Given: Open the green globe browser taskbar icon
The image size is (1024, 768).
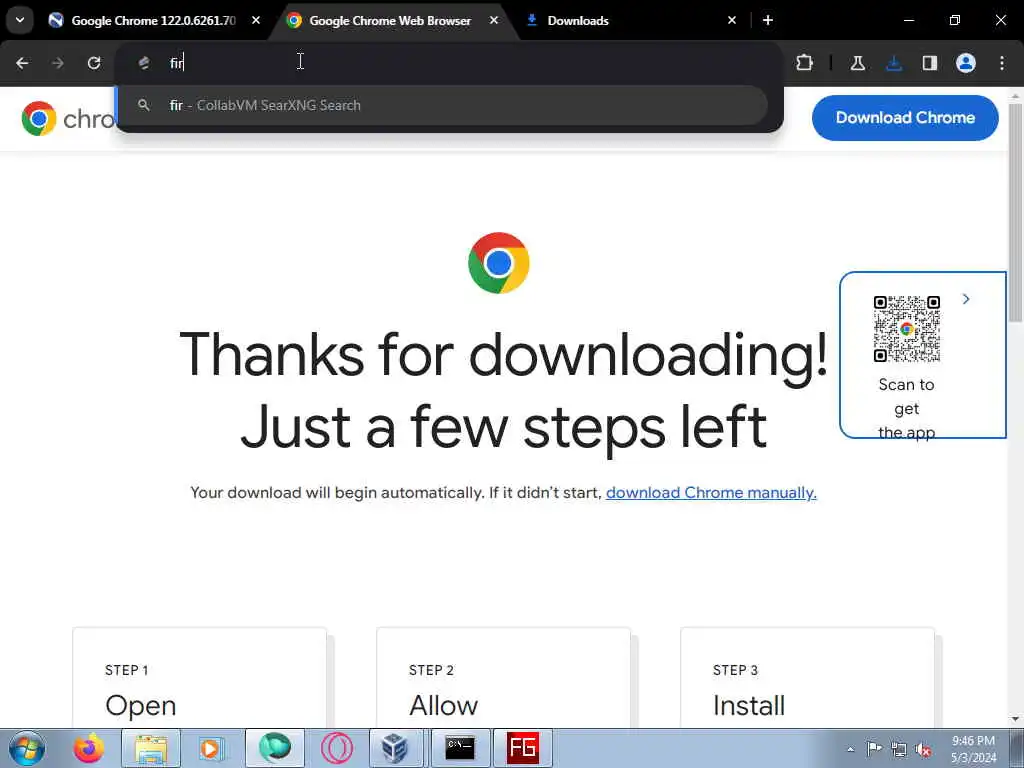Looking at the screenshot, I should click(275, 748).
